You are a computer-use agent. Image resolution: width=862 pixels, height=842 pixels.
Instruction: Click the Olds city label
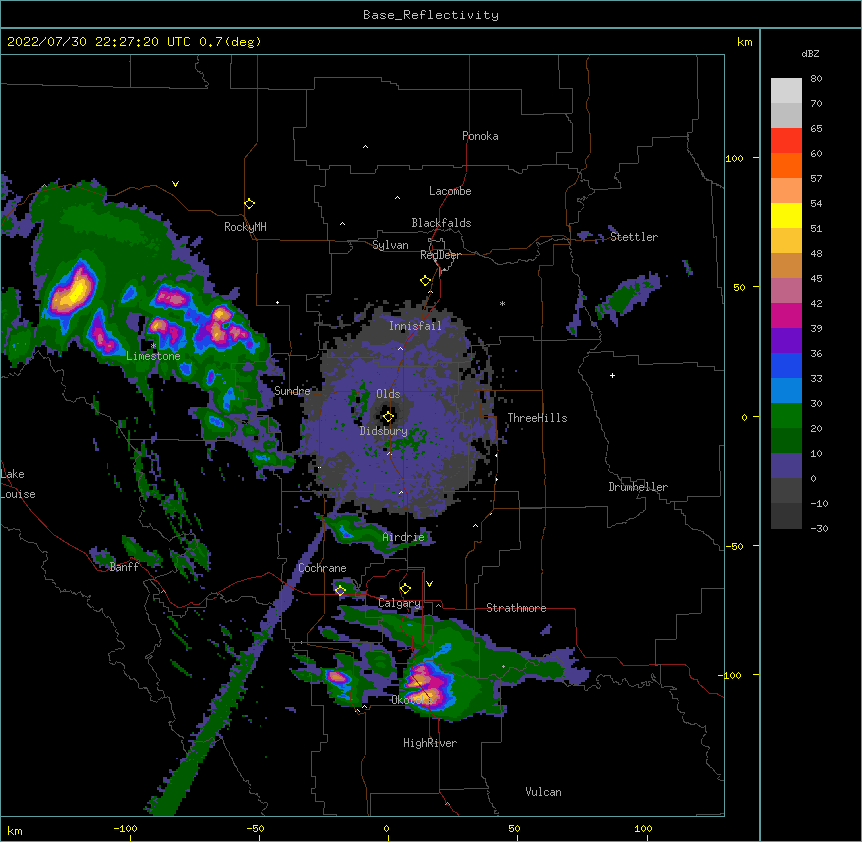click(388, 394)
